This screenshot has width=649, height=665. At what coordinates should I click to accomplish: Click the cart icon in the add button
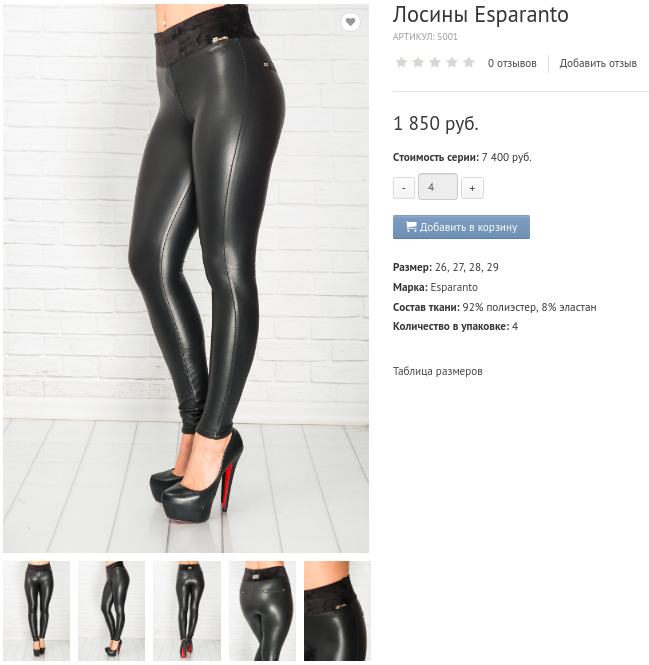[x=411, y=227]
